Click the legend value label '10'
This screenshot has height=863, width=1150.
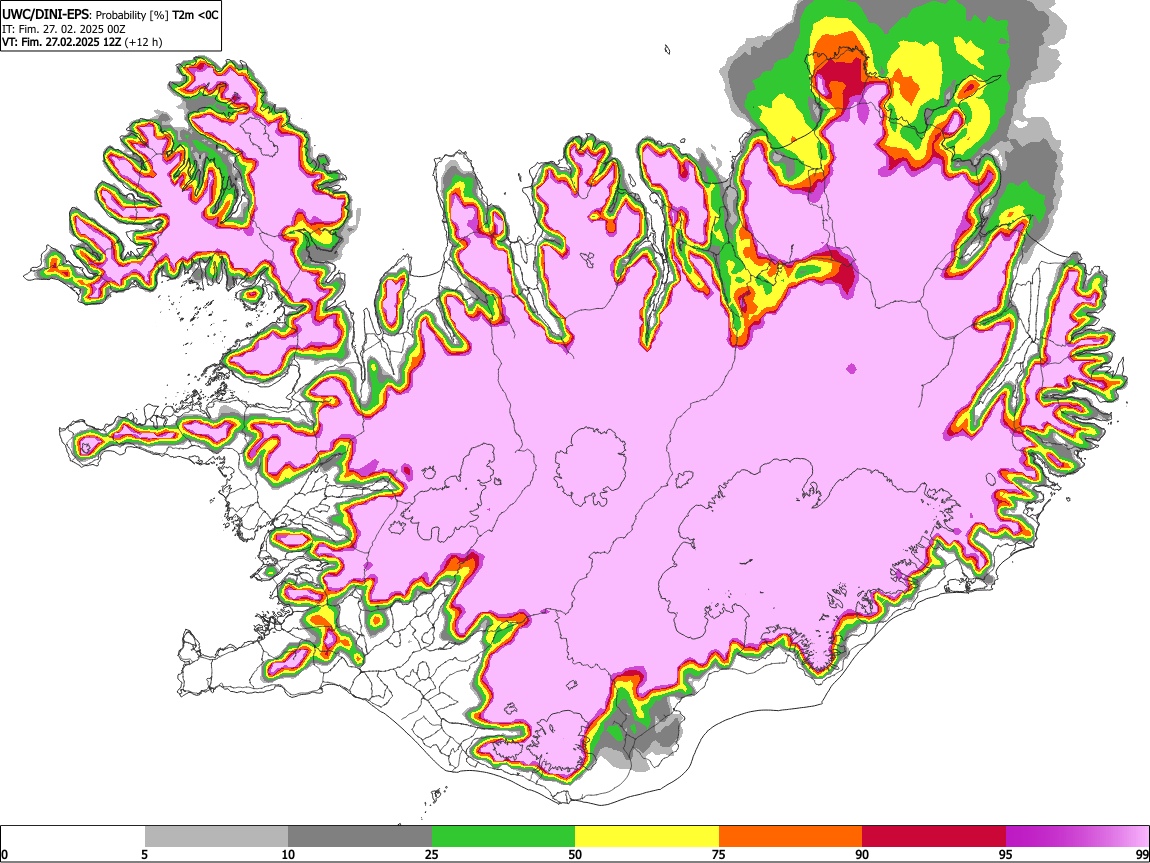tap(288, 854)
